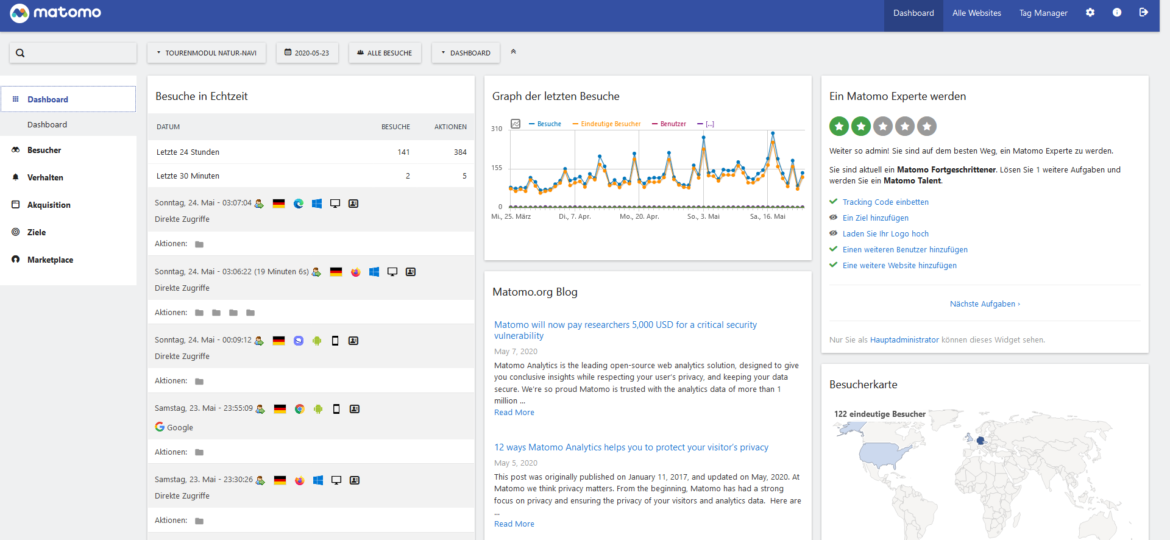The width and height of the screenshot is (1170, 540).
Task: Click the Firefox icon in the 03:06:22 visit
Action: coord(355,272)
